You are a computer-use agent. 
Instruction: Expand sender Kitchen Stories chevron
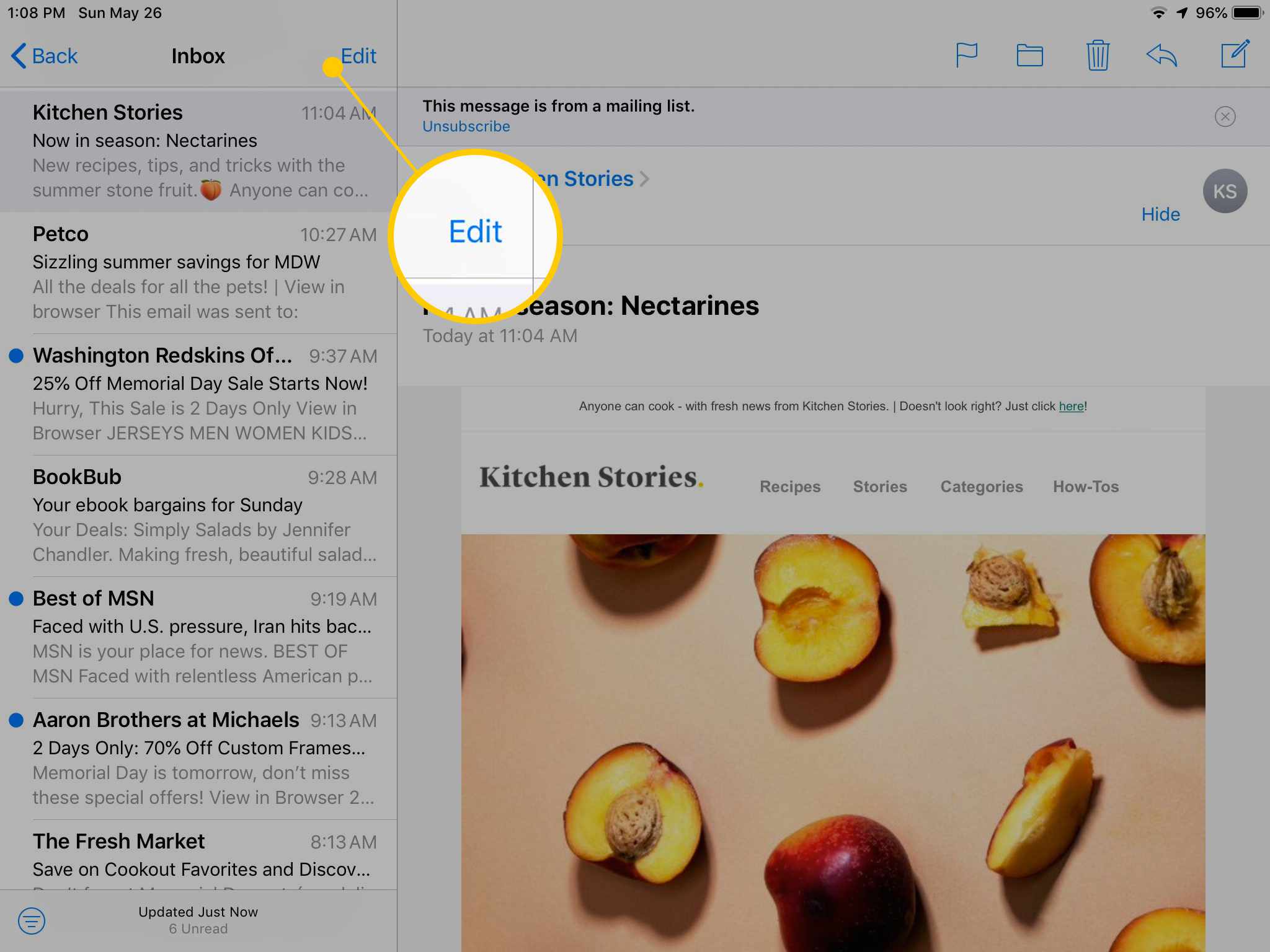[645, 179]
